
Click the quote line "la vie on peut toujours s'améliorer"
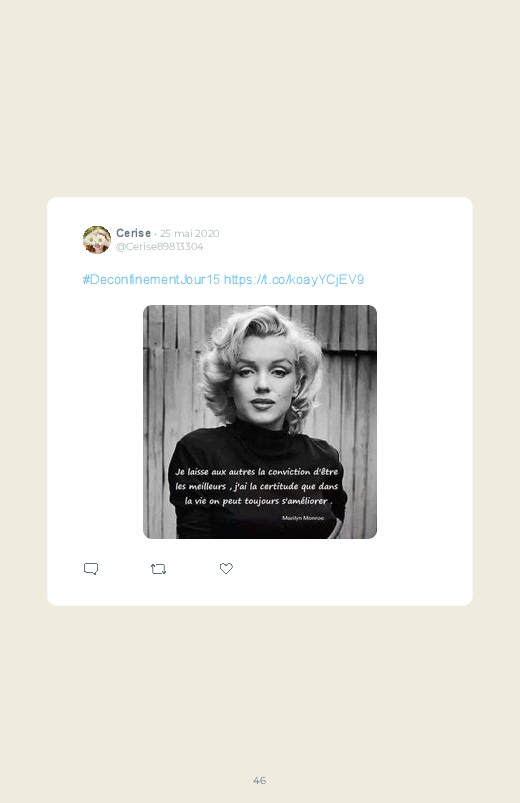pyautogui.click(x=258, y=501)
